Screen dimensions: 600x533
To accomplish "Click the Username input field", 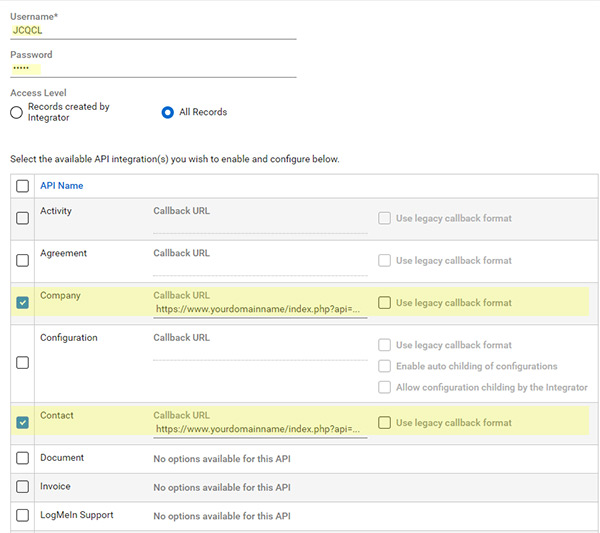I will 153,31.
